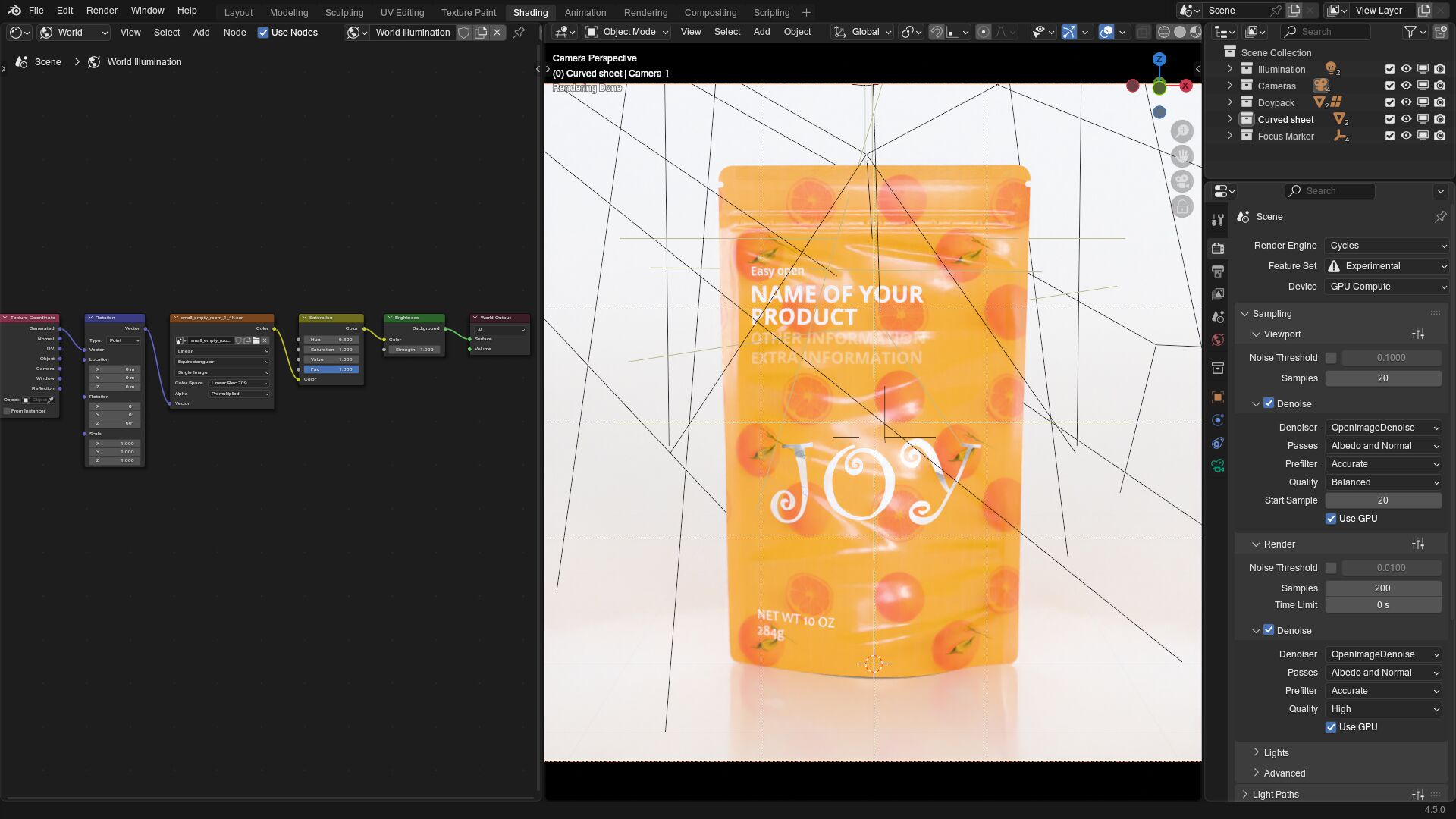The width and height of the screenshot is (1456, 819).
Task: Enable the Viewport Noise Threshold checkbox
Action: (x=1331, y=358)
